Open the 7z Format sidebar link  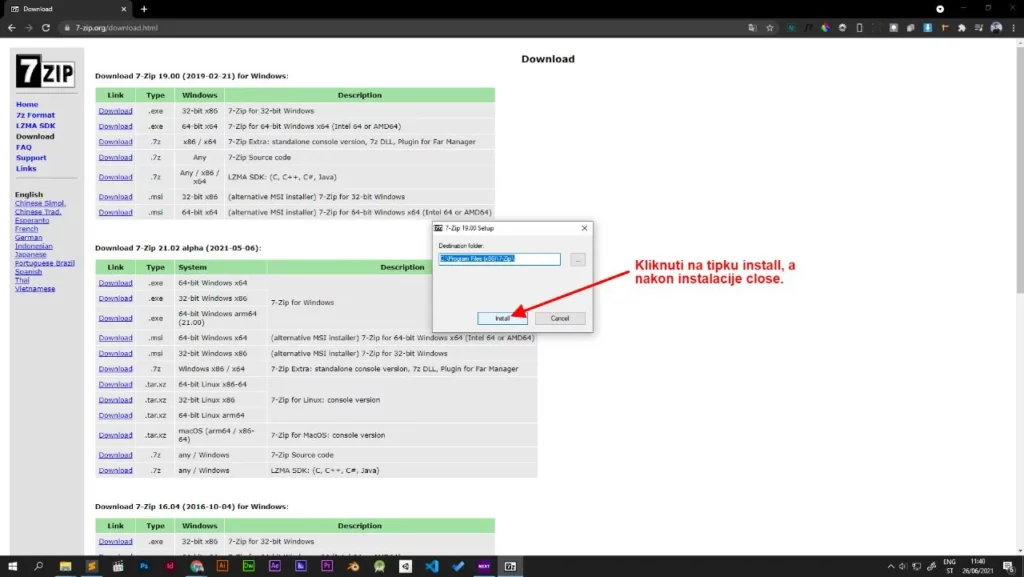[35, 115]
